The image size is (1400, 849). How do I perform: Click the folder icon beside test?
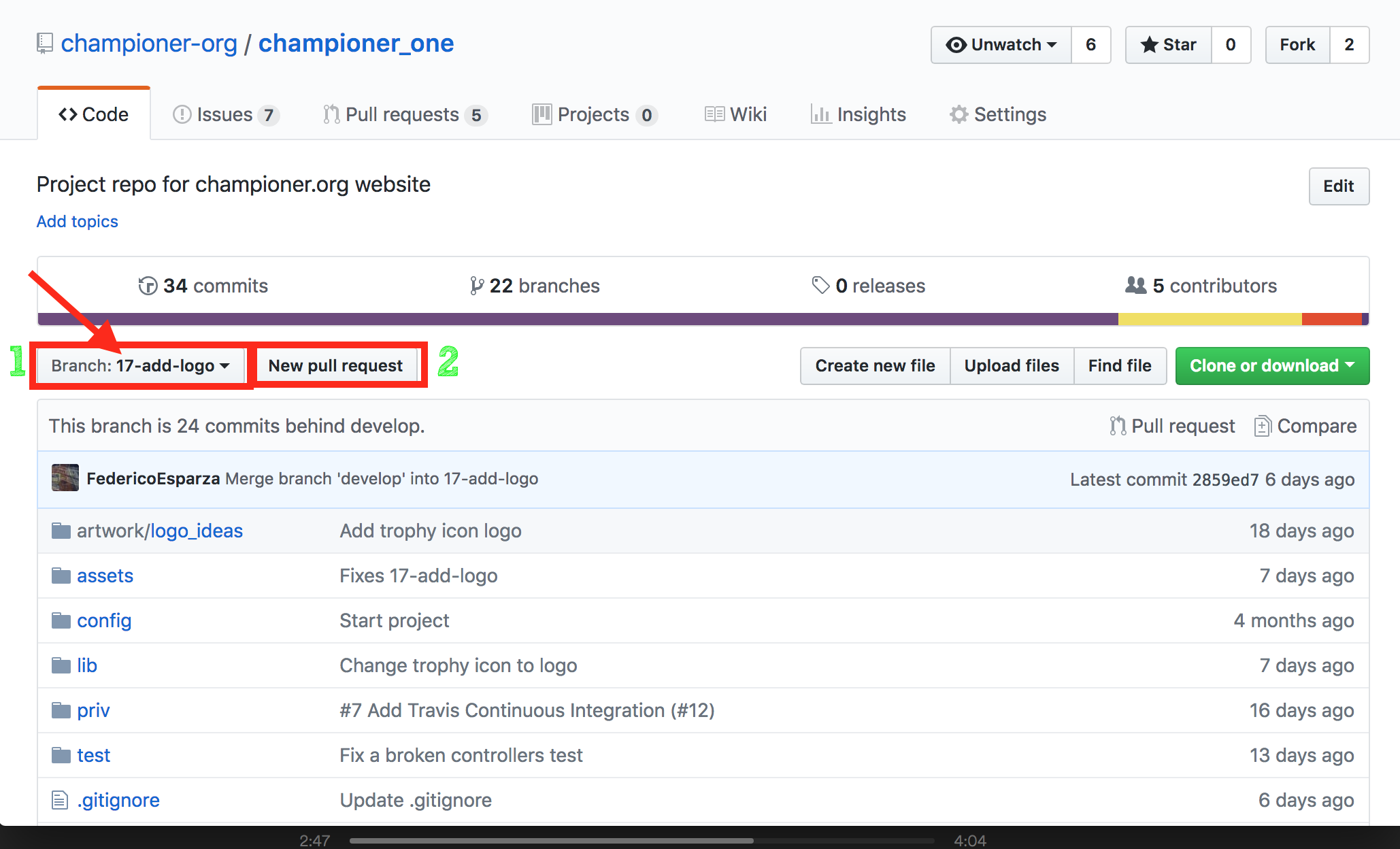pos(61,755)
